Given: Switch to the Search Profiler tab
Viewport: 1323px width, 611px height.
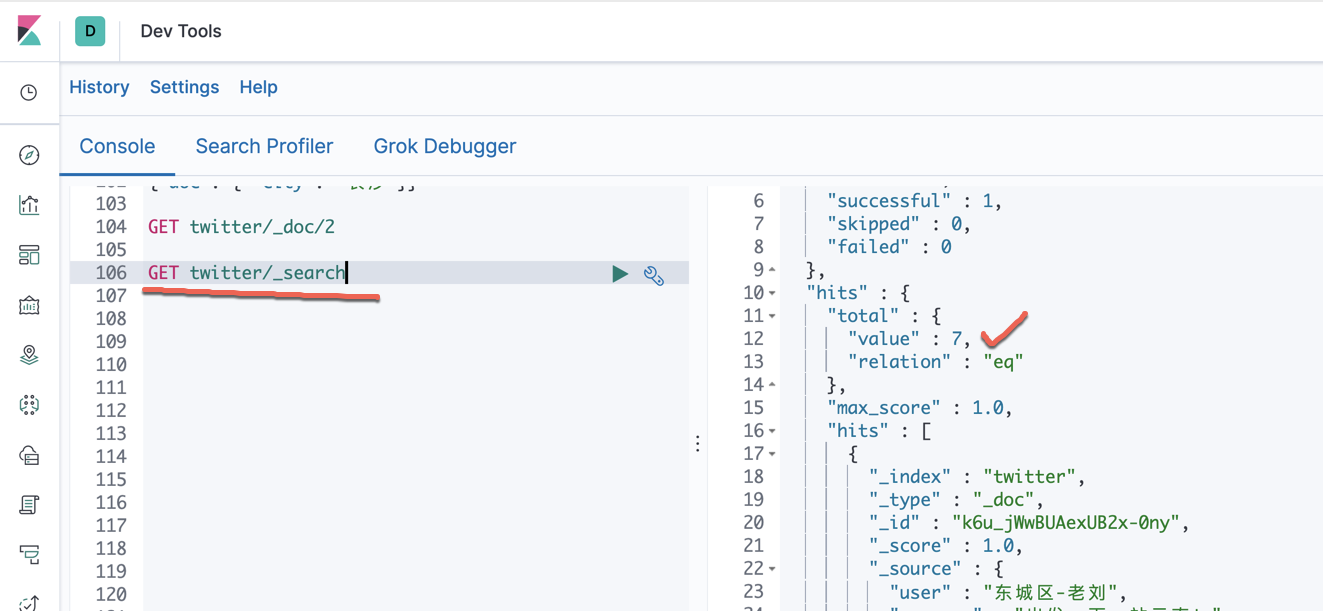Looking at the screenshot, I should (x=264, y=146).
